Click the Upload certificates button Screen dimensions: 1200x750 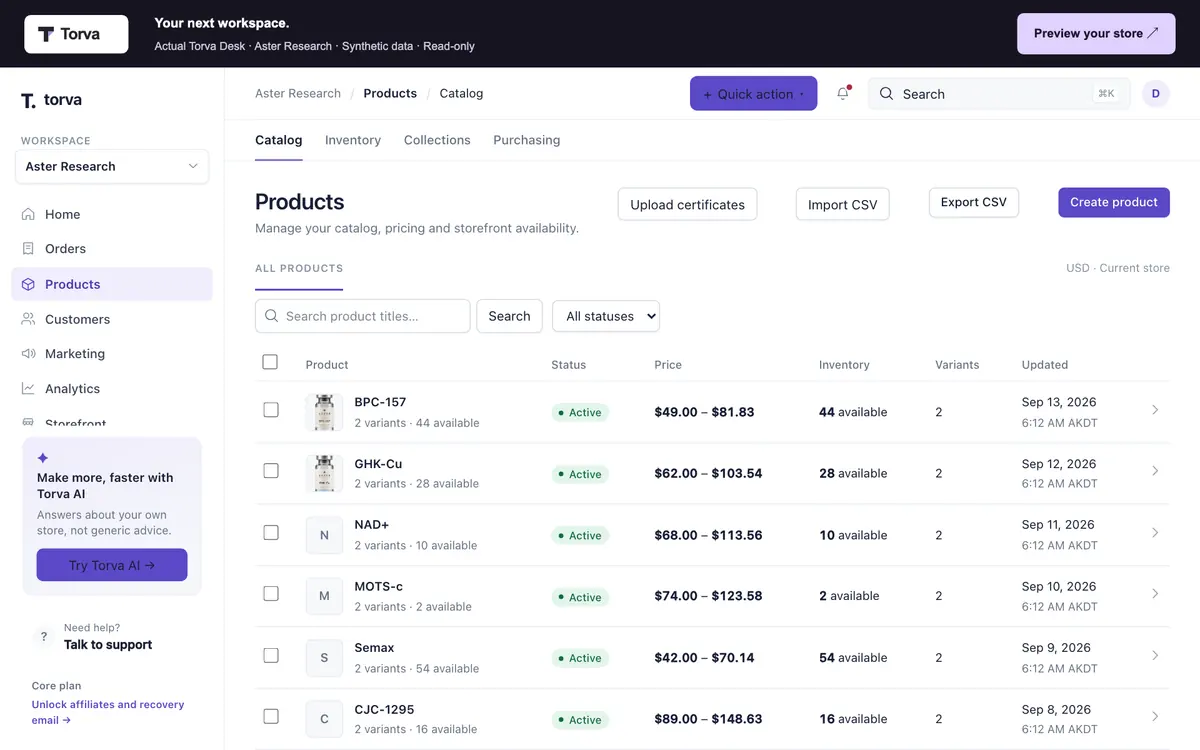click(x=688, y=204)
